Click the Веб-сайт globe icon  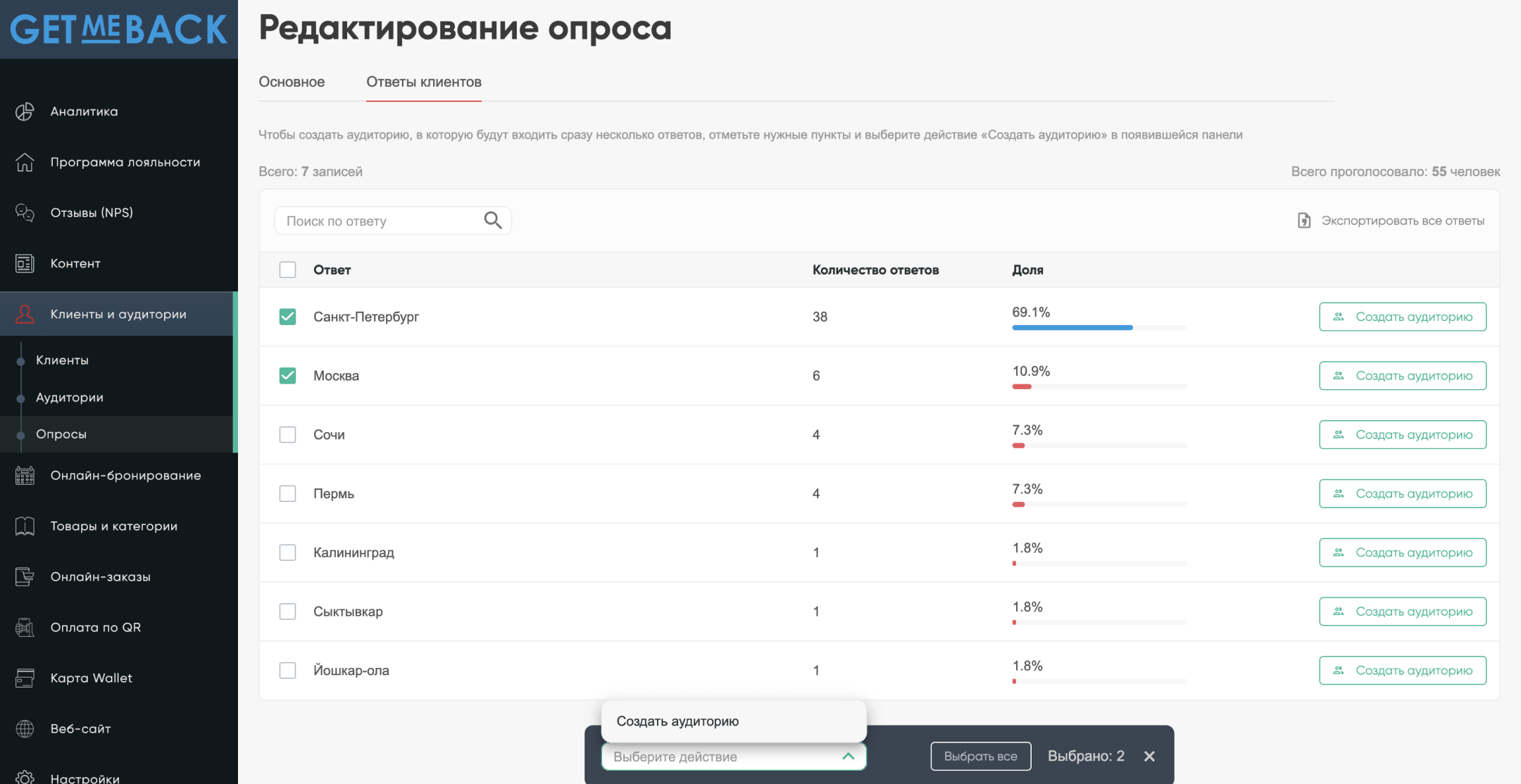pos(25,728)
